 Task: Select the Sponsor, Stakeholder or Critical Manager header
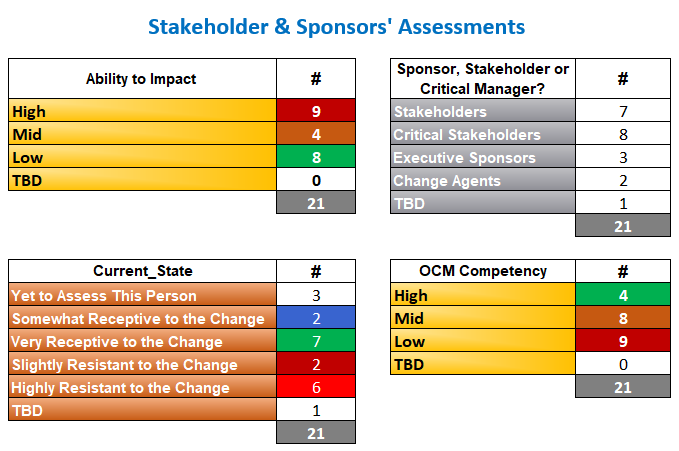tap(483, 79)
